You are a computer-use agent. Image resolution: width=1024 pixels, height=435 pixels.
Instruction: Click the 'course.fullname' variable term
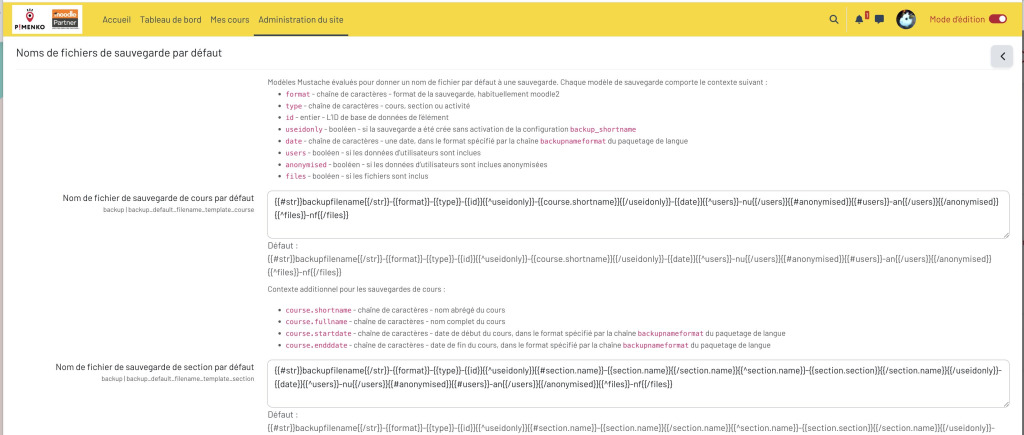point(317,321)
